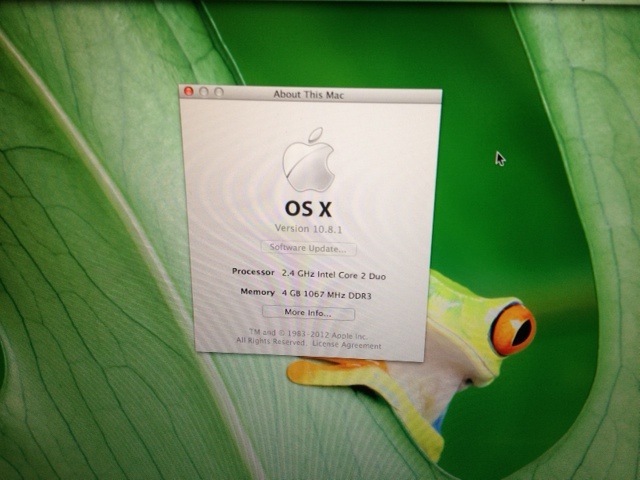The width and height of the screenshot is (640, 480).
Task: Close the About This Mac window
Action: click(189, 91)
